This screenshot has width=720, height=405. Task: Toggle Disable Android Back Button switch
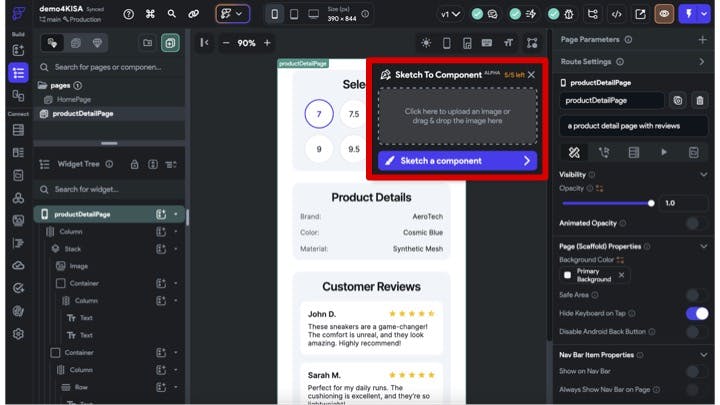(697, 332)
